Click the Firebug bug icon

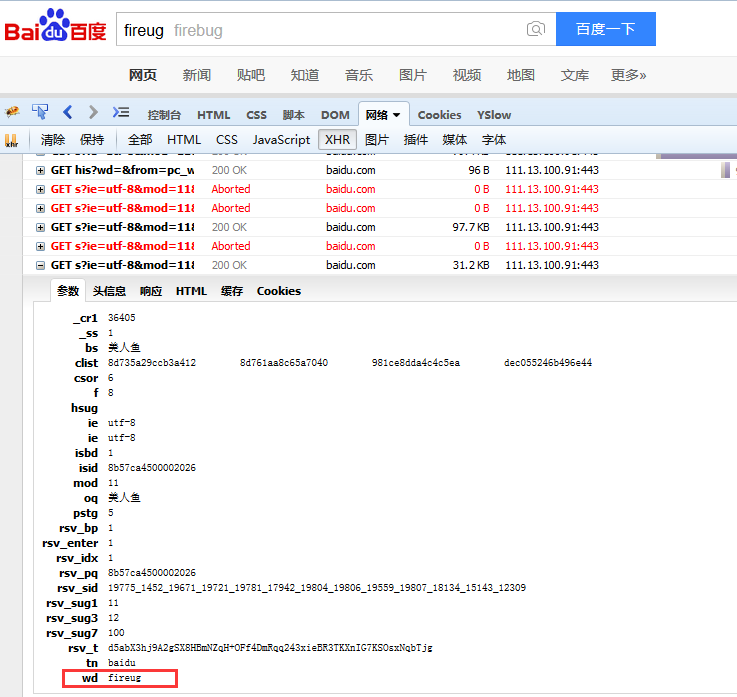[x=12, y=112]
